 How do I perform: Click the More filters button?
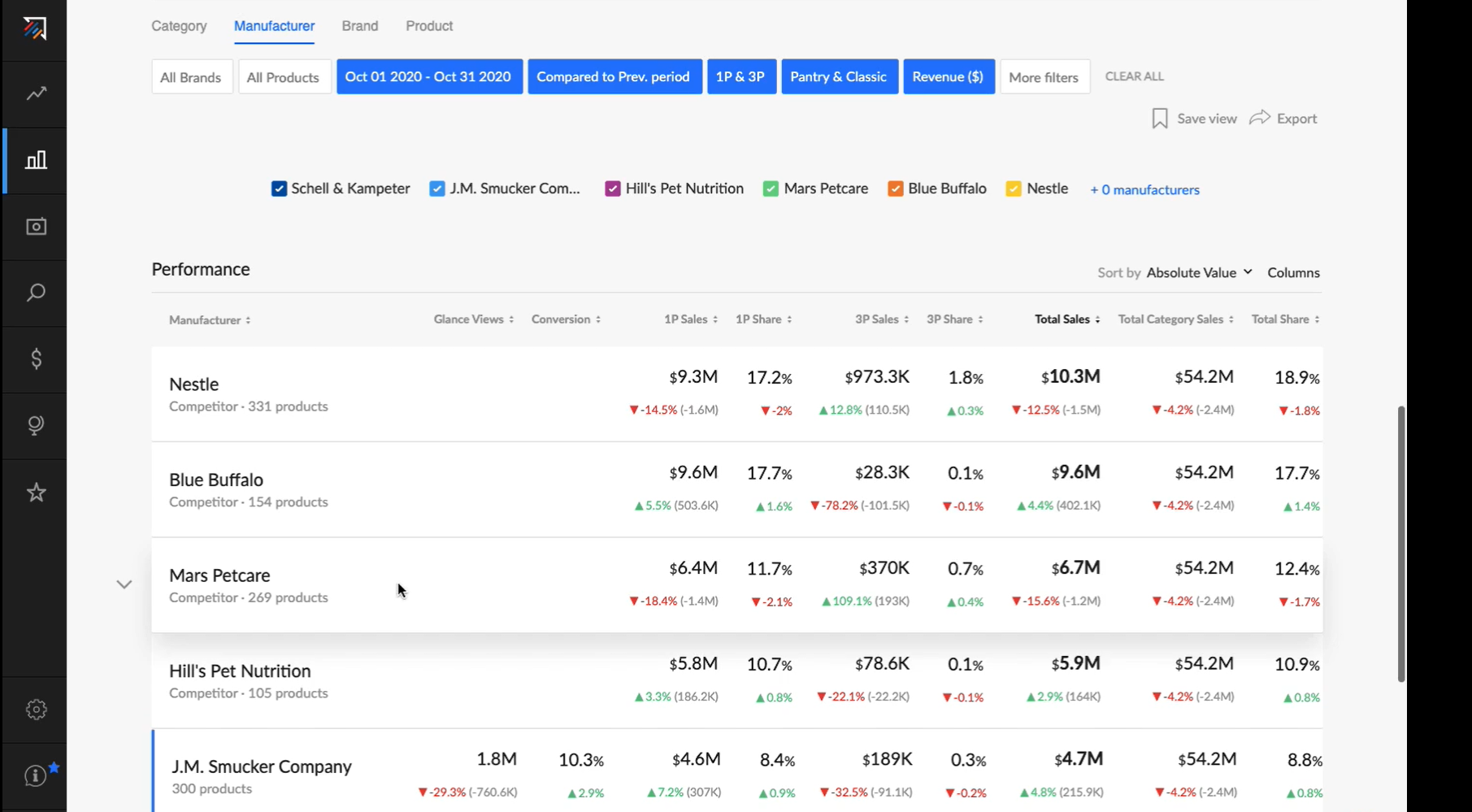tap(1044, 77)
